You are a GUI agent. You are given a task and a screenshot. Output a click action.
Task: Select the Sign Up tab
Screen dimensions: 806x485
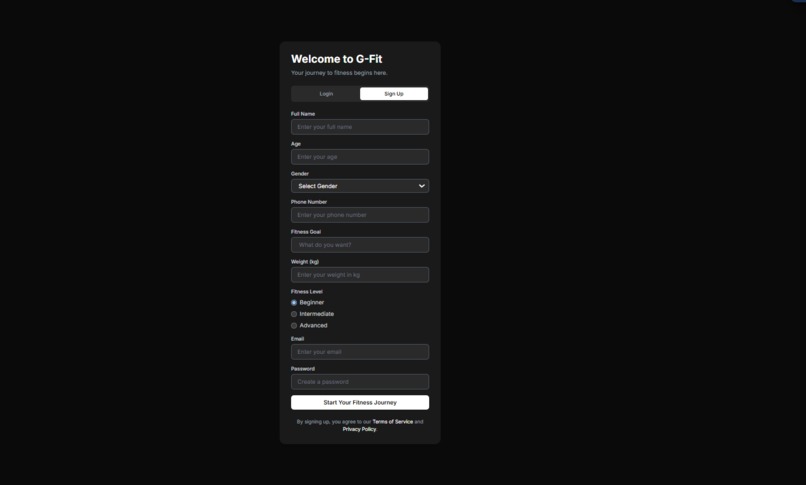coord(394,94)
